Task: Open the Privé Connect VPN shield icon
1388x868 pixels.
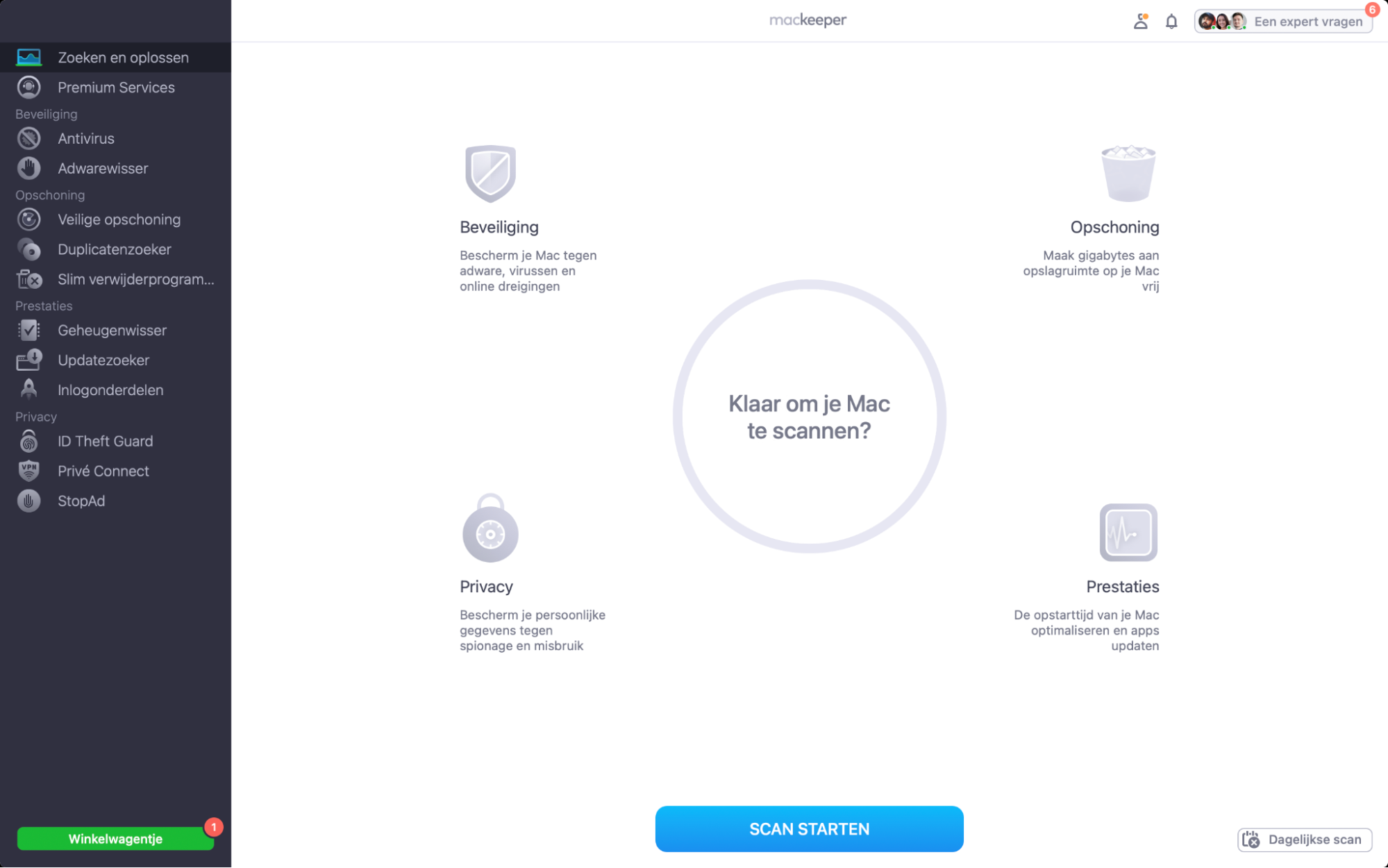Action: coord(28,471)
